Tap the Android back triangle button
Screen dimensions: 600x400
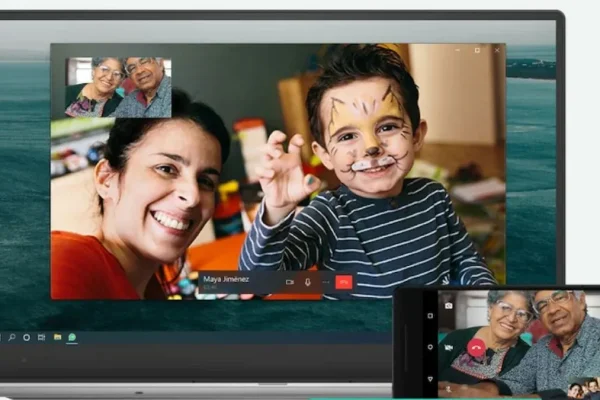[430, 379]
